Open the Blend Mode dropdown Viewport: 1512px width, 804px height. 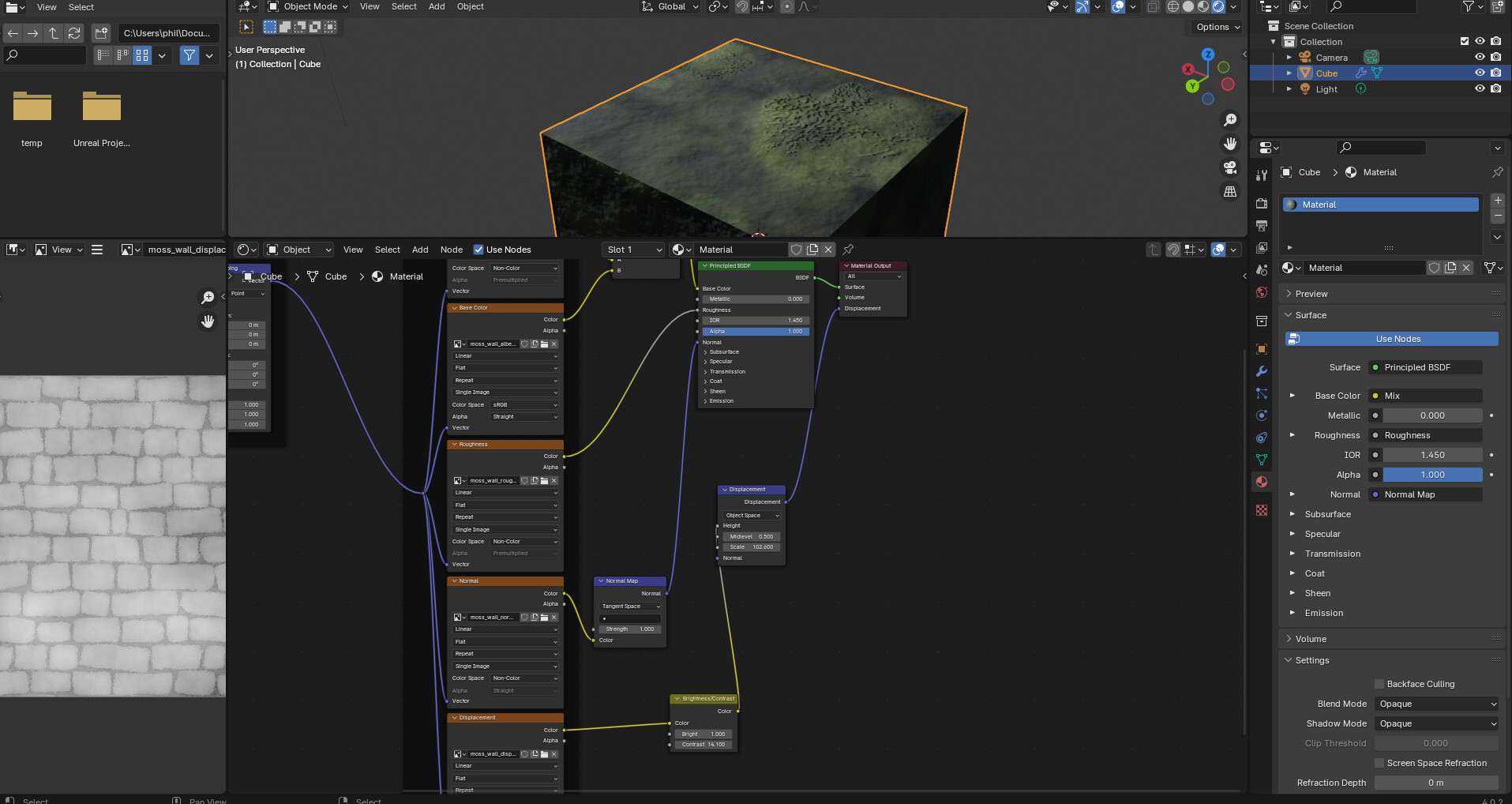pos(1436,704)
